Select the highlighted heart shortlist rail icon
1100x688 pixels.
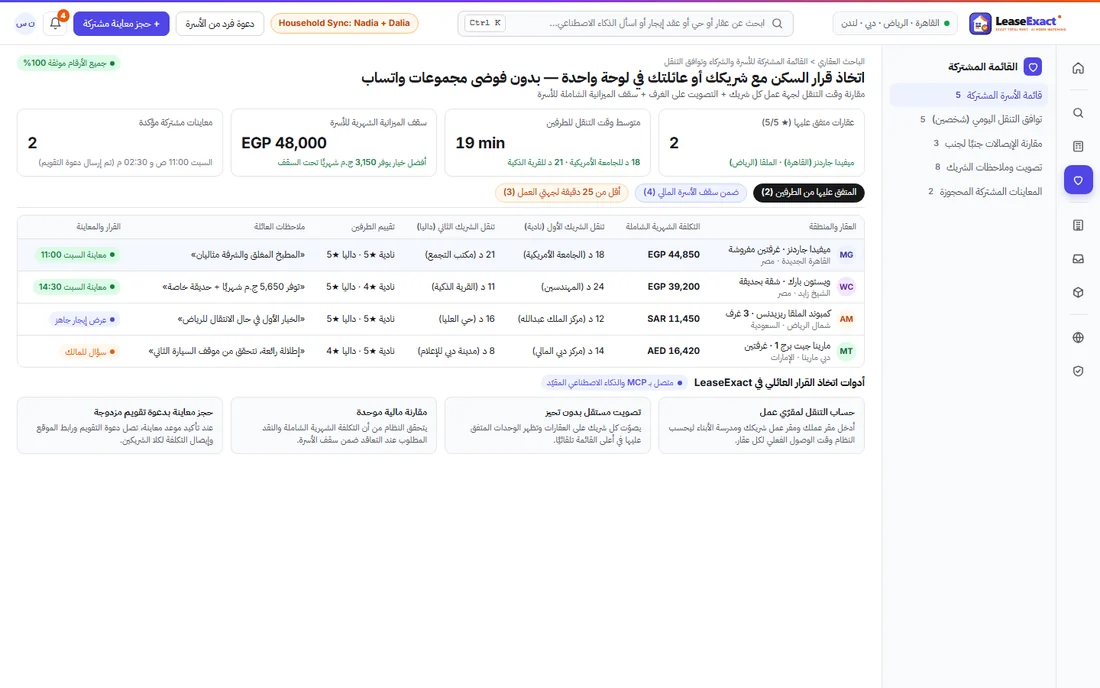tap(1078, 180)
